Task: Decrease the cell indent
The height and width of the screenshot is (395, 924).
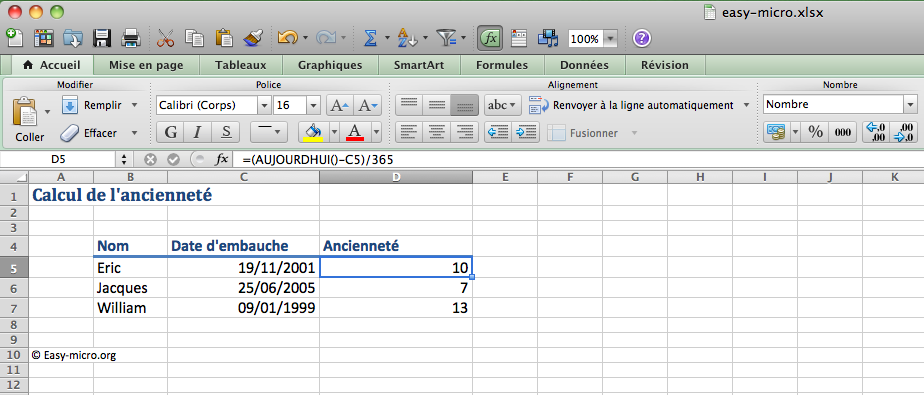Action: click(498, 133)
